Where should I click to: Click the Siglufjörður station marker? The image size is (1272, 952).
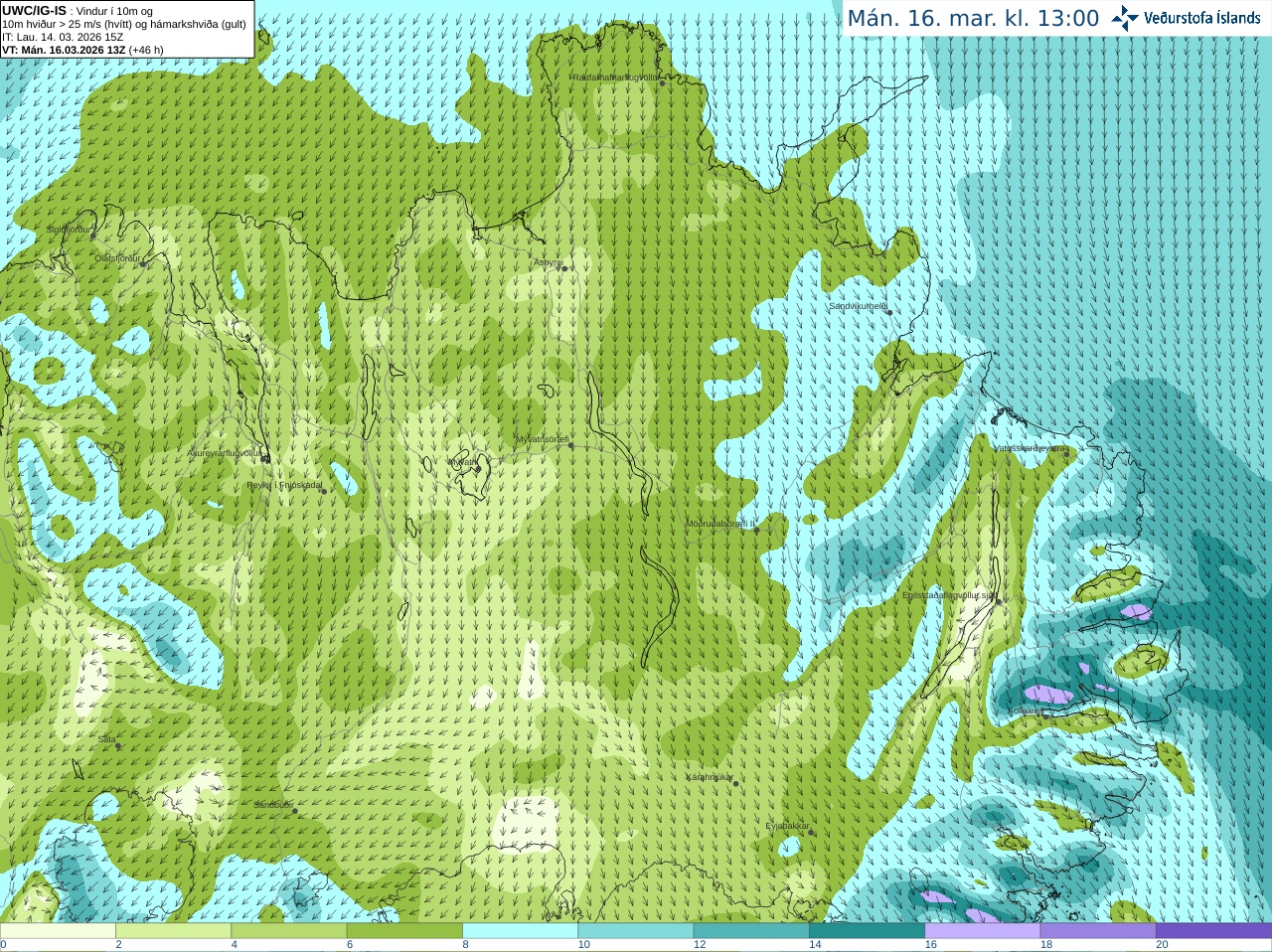click(93, 237)
